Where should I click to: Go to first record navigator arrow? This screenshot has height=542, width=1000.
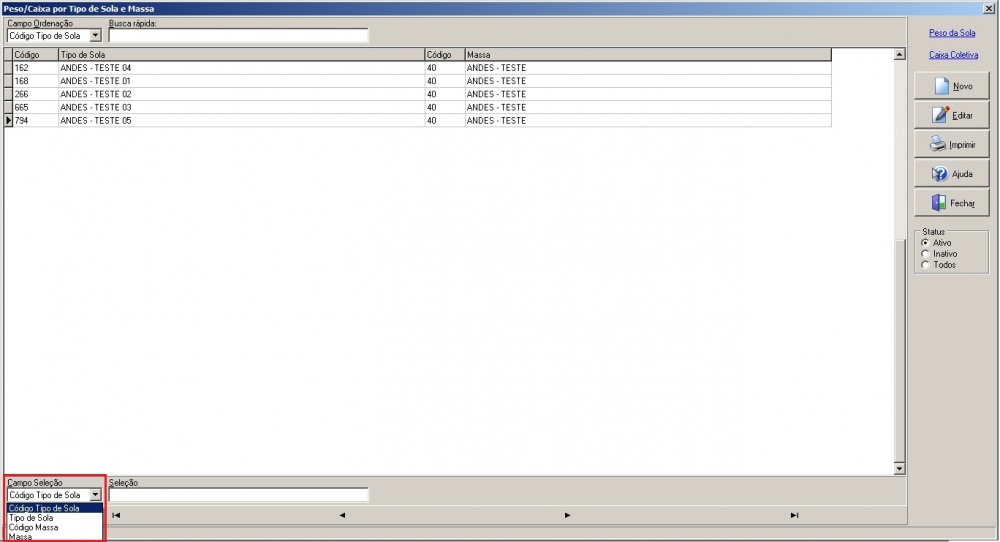coord(116,515)
